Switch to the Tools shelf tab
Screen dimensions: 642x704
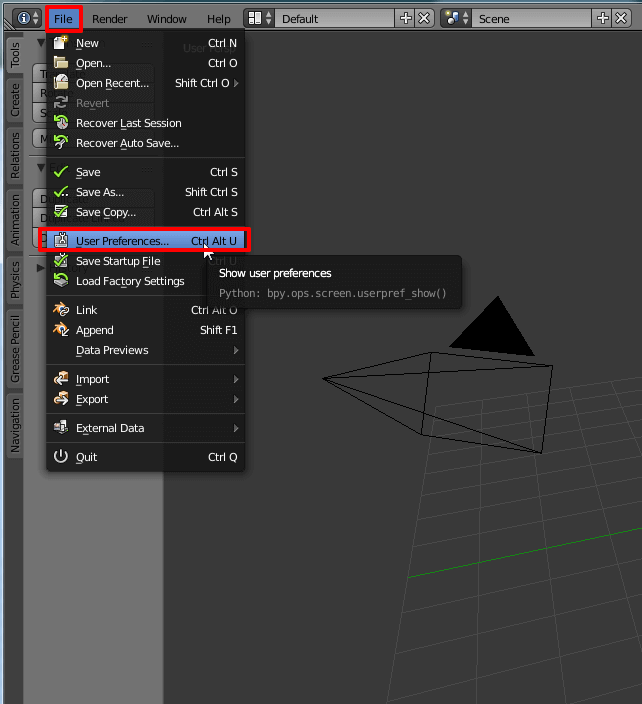(x=15, y=55)
